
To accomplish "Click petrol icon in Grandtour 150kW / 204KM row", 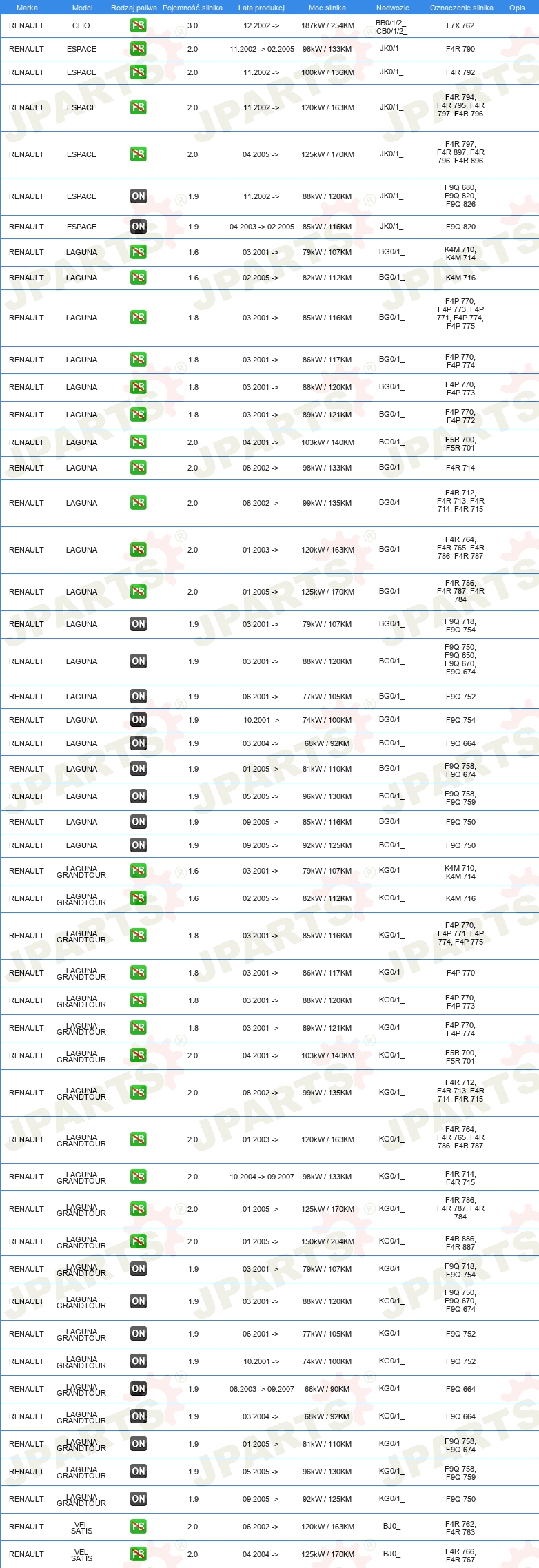I will (x=139, y=1241).
